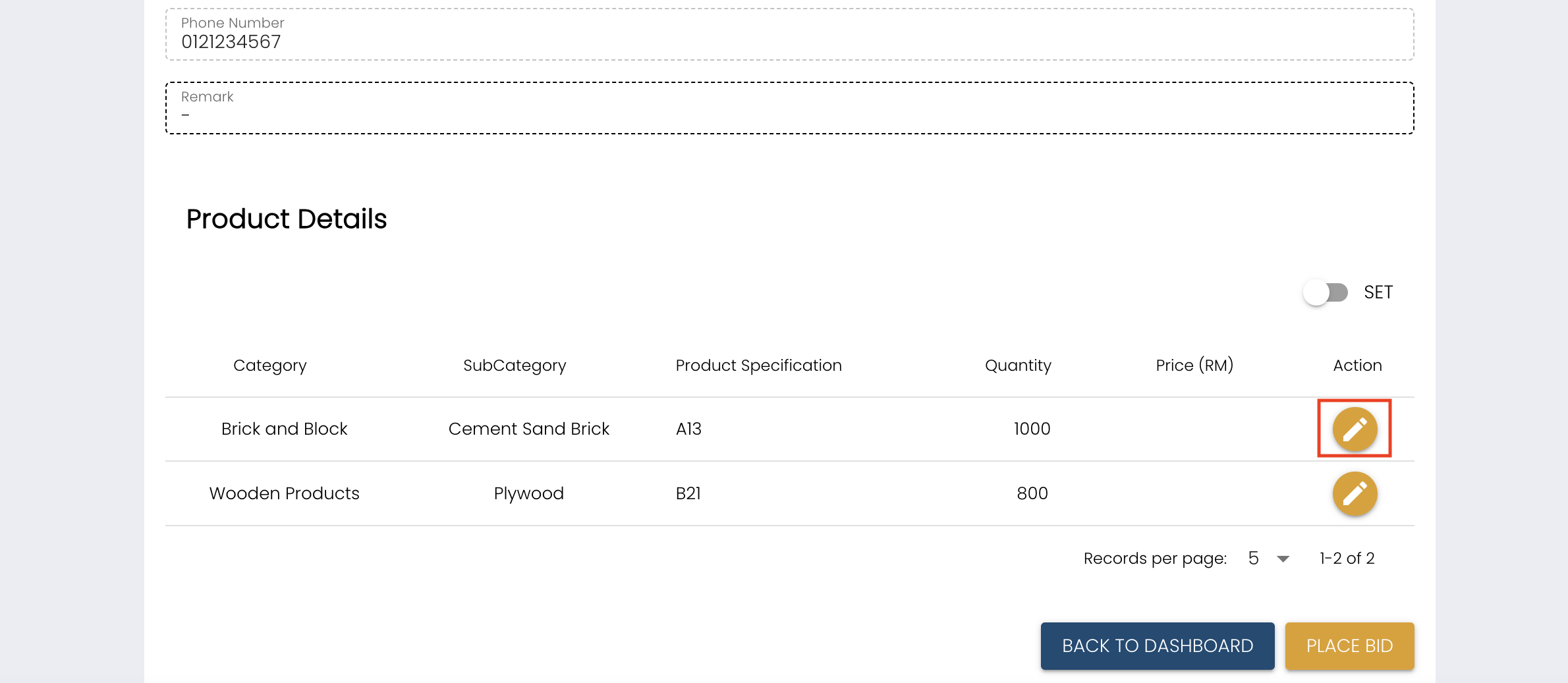Select the Cement Sand Brick cell
The height and width of the screenshot is (683, 1568).
pos(528,429)
